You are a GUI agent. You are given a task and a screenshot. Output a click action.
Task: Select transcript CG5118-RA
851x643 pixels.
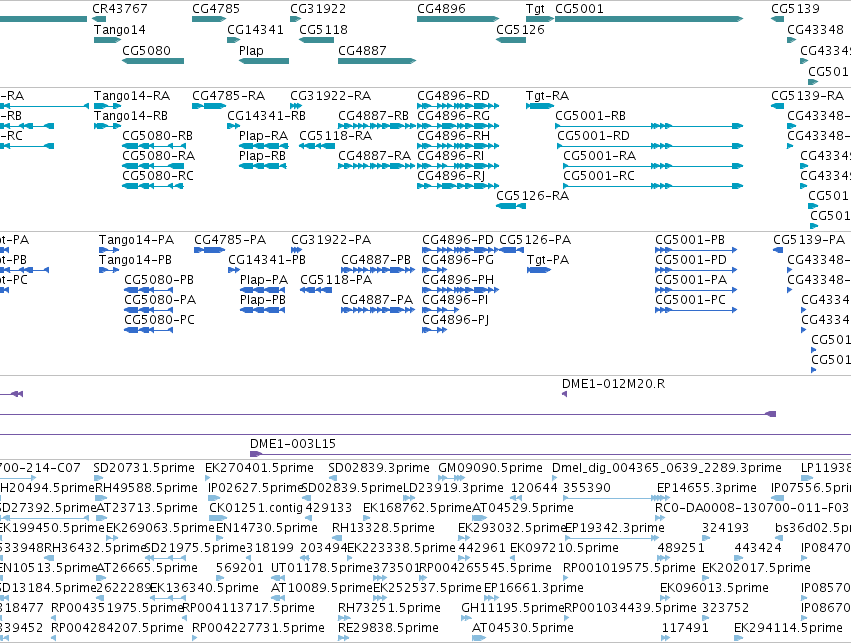coord(317,147)
